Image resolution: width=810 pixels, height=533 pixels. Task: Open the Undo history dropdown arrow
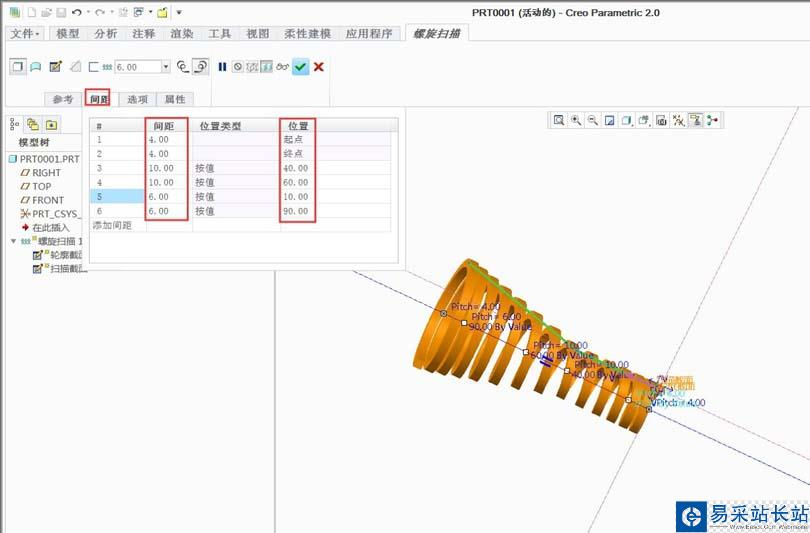88,12
